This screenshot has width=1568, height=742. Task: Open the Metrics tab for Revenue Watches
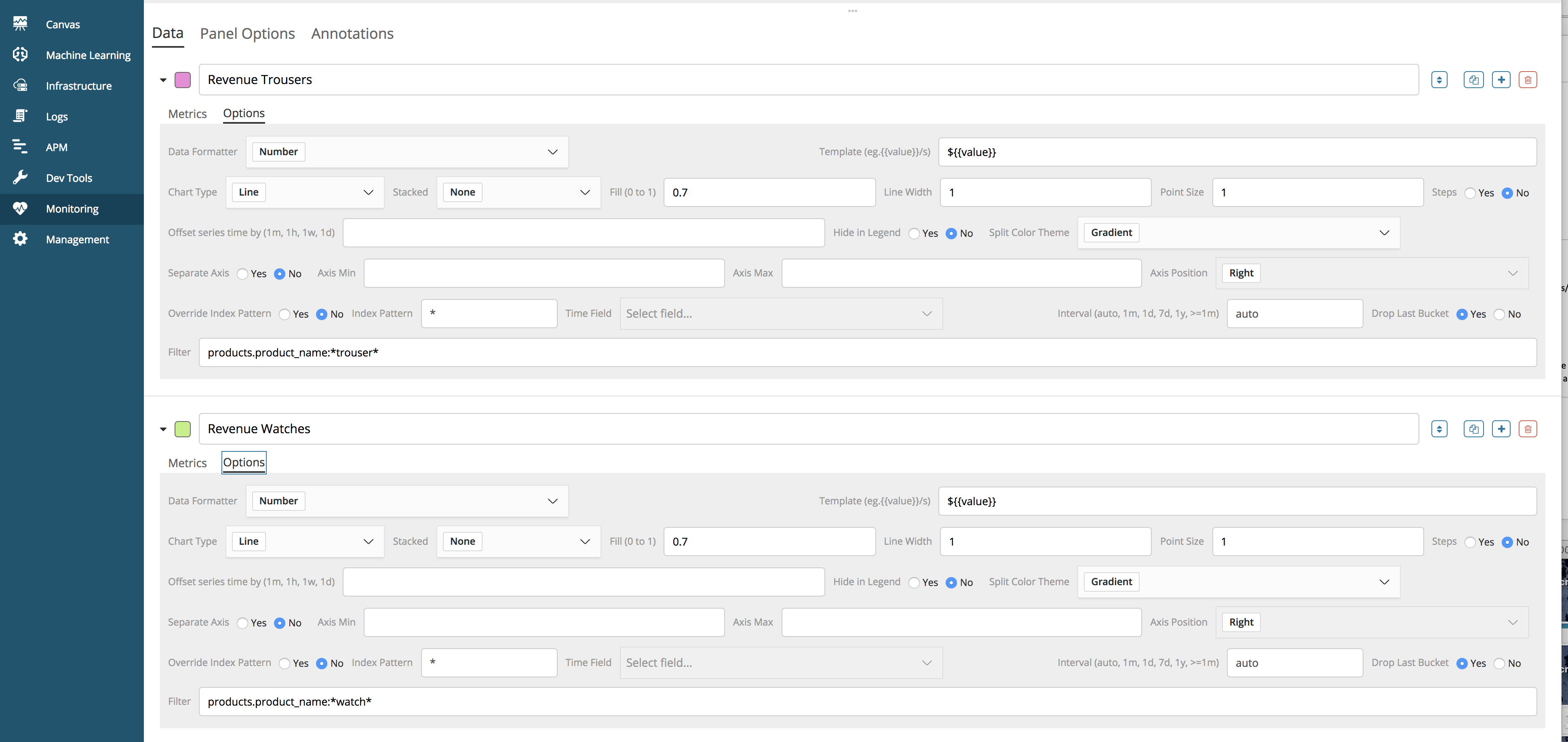click(187, 463)
